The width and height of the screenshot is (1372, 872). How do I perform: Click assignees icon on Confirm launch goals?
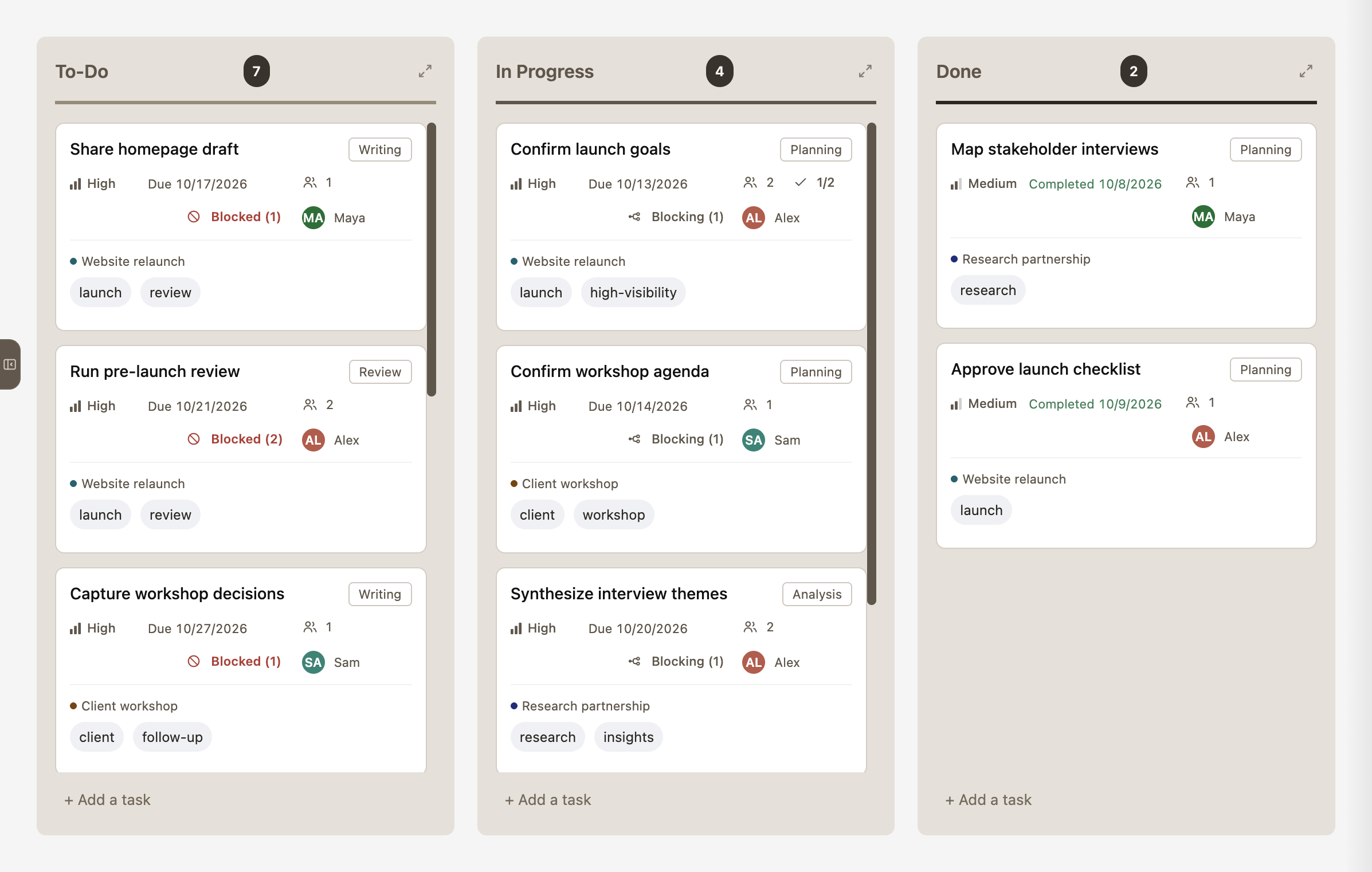[750, 183]
